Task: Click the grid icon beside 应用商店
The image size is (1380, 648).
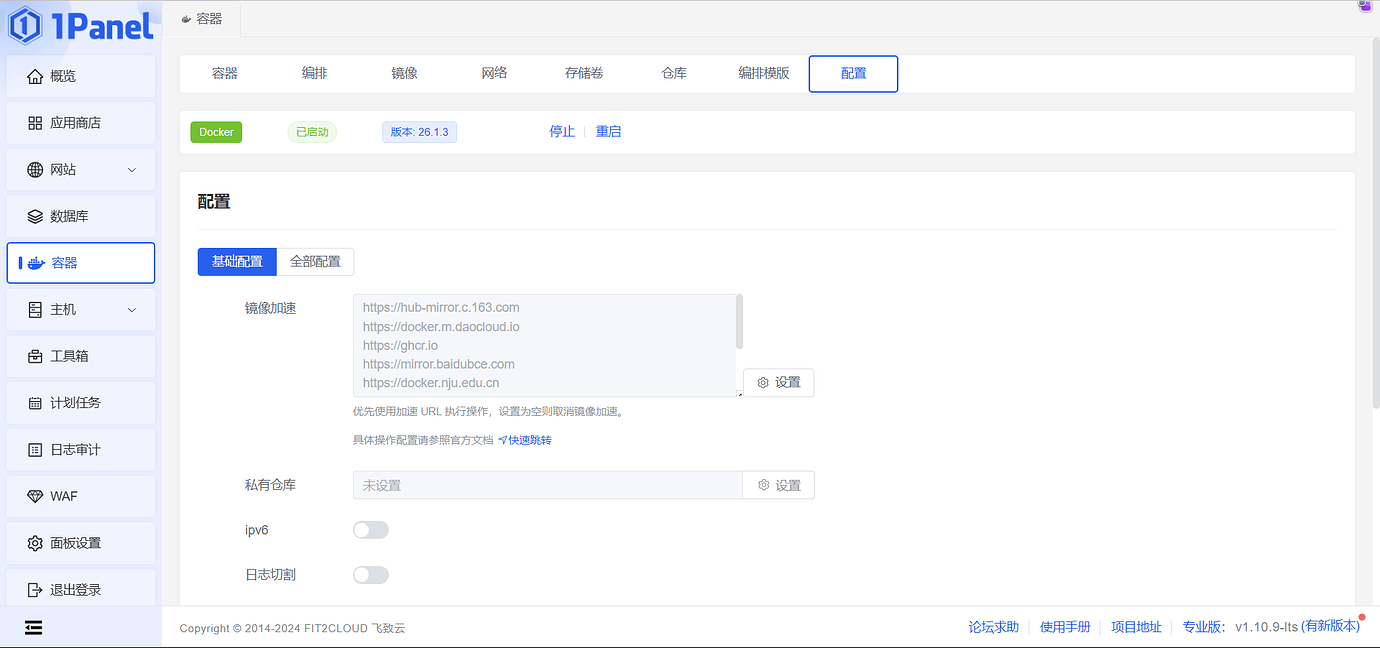Action: click(35, 123)
